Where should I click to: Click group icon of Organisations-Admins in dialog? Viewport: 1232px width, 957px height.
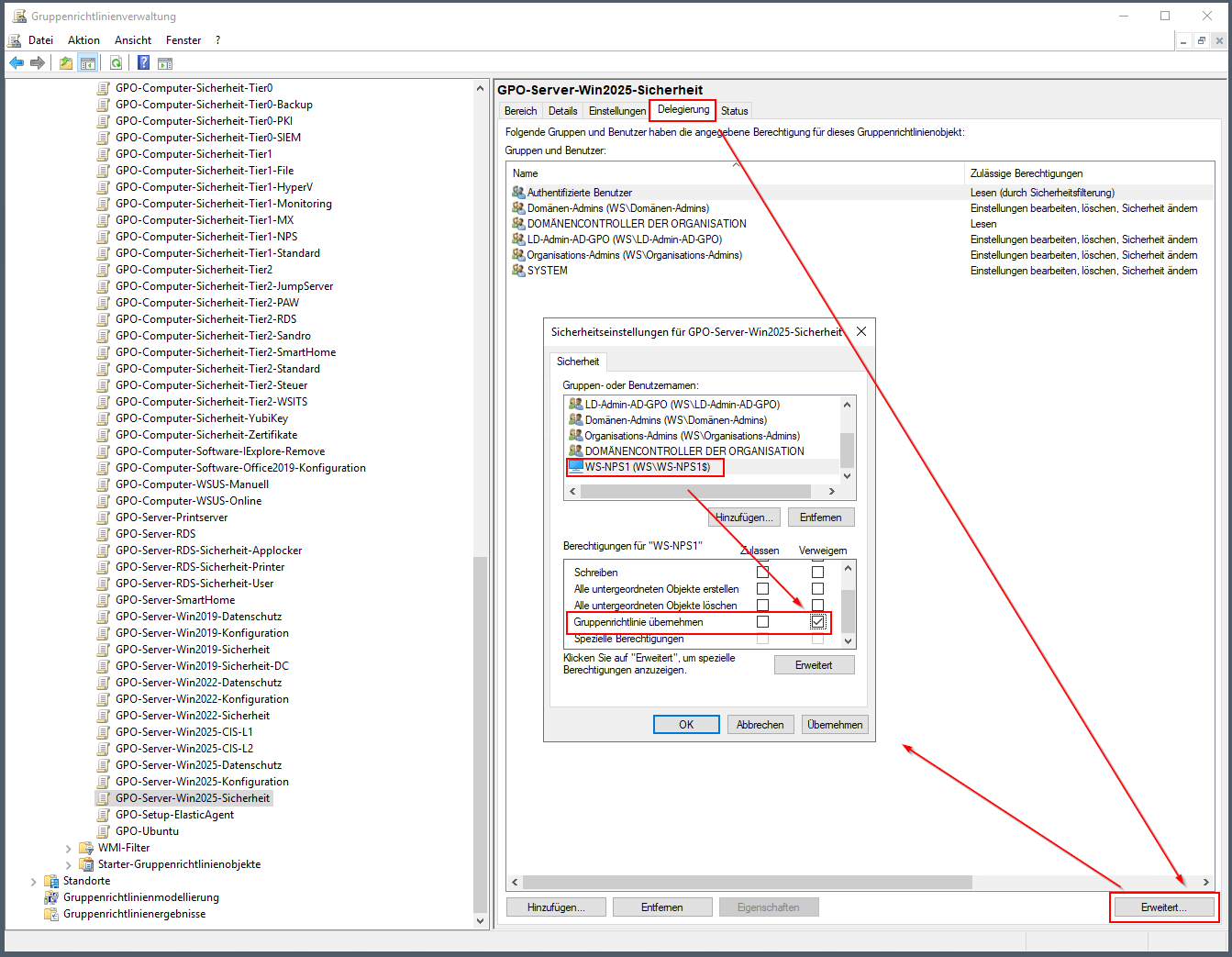point(576,436)
